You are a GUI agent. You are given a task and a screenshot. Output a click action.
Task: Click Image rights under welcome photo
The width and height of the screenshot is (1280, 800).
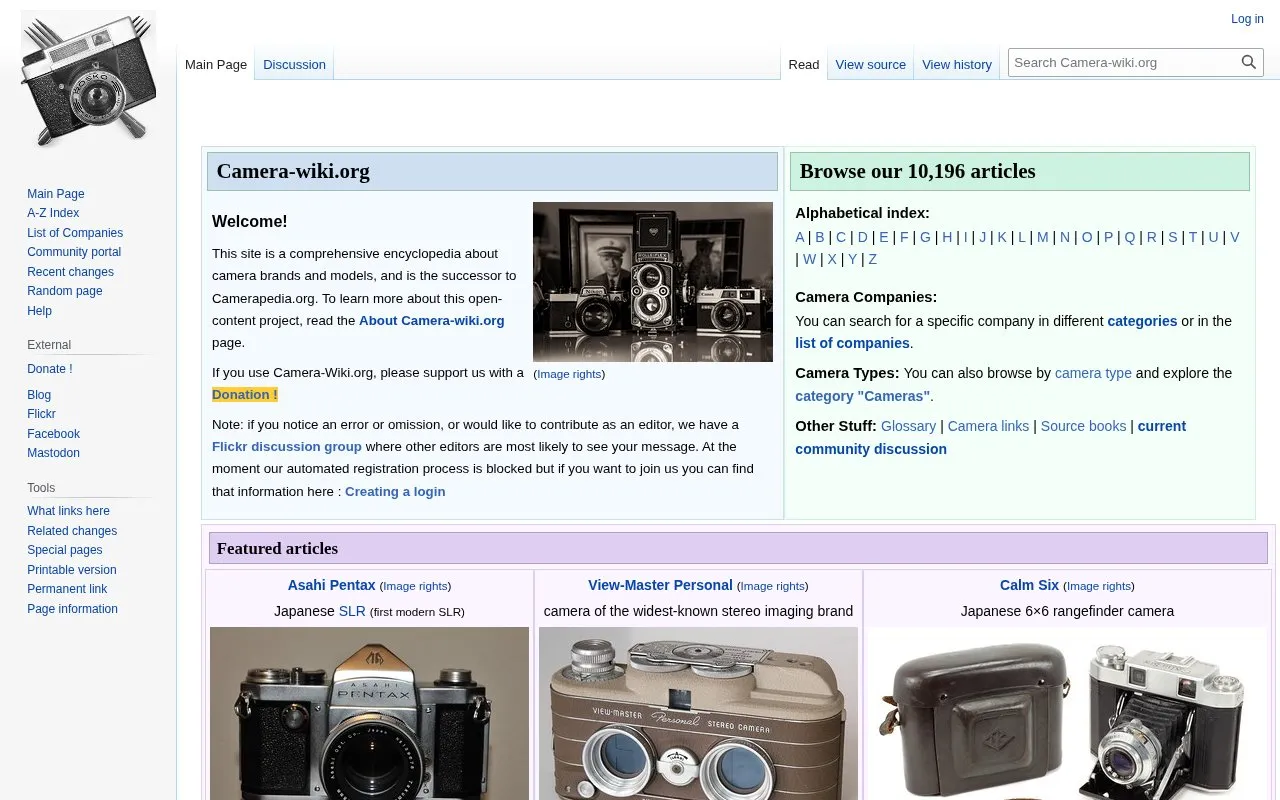click(x=569, y=374)
